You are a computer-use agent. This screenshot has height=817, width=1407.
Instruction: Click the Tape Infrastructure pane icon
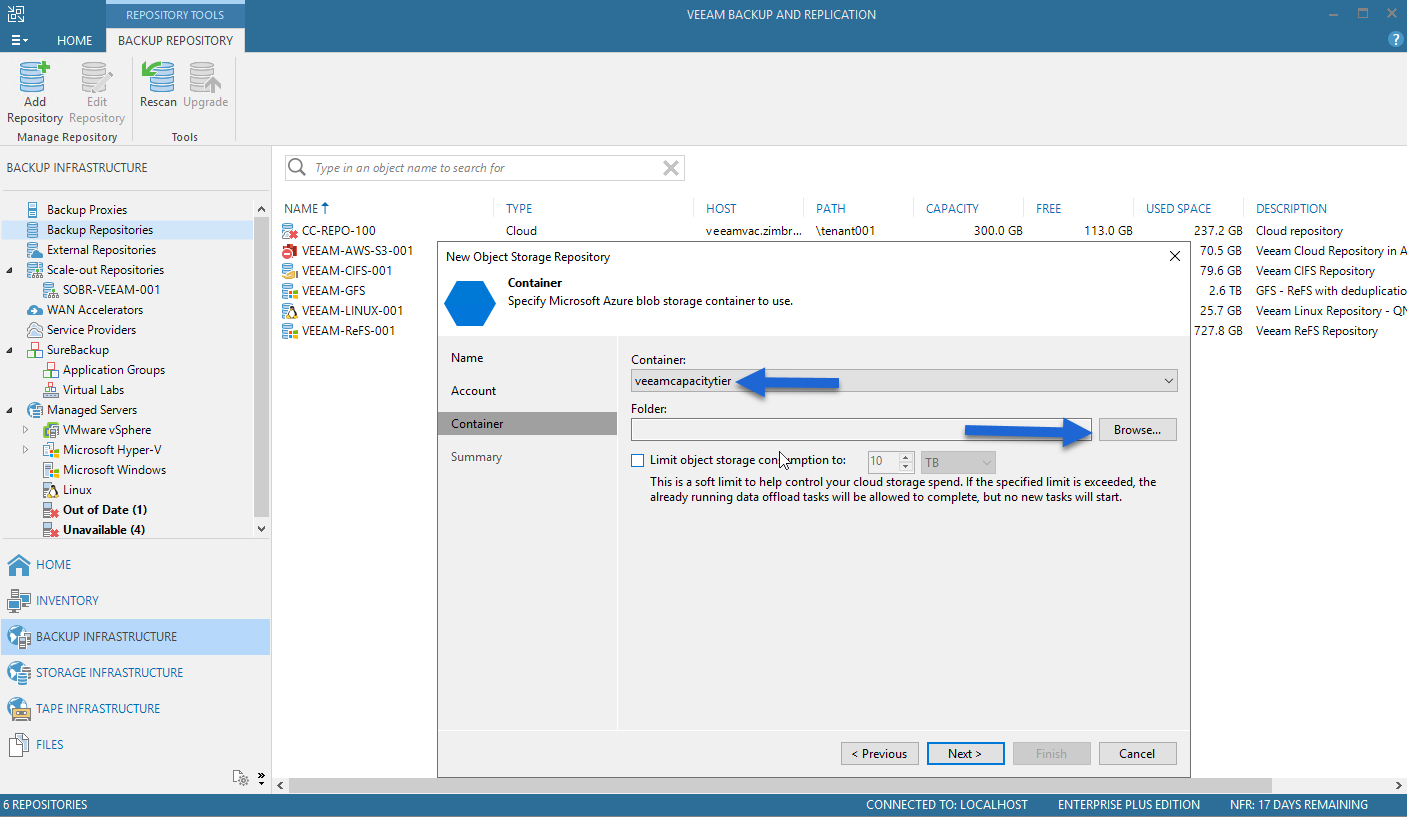19,709
